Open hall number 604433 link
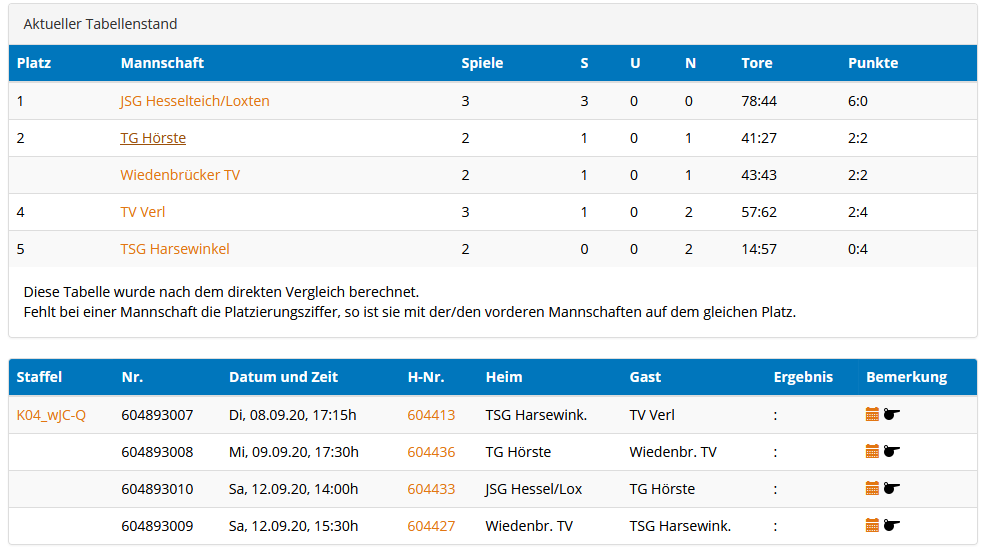982x550 pixels. (x=431, y=489)
